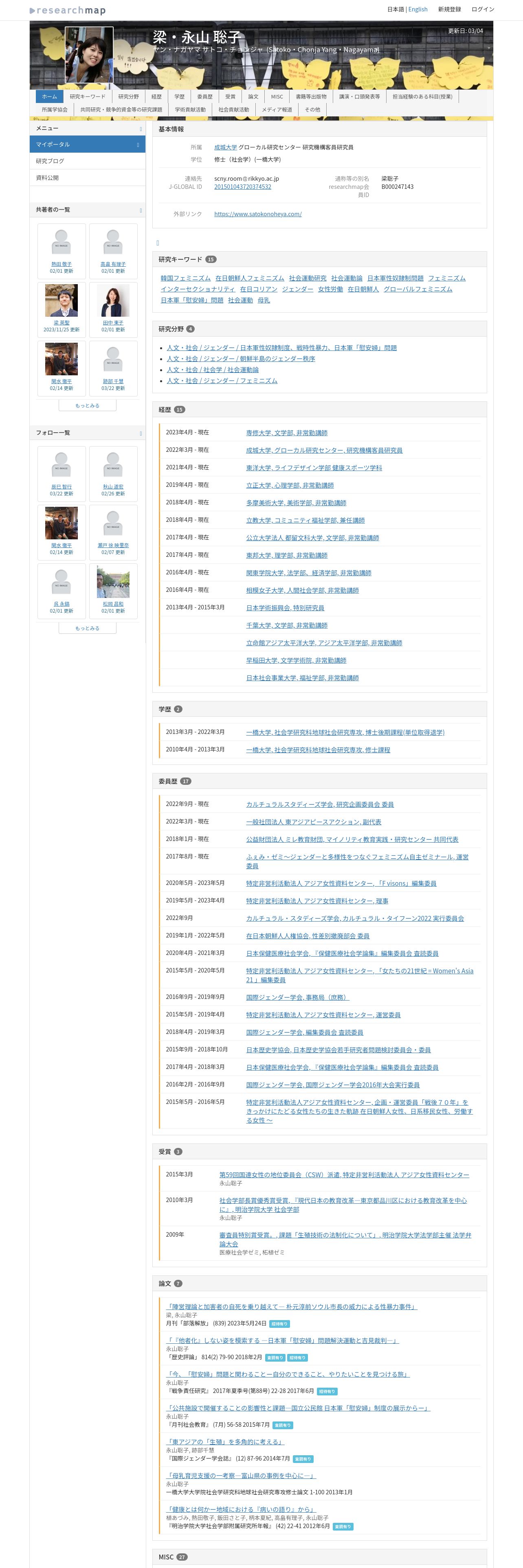Collapse the メニュー panel toggle icon
This screenshot has width=523, height=1568.
click(x=141, y=129)
